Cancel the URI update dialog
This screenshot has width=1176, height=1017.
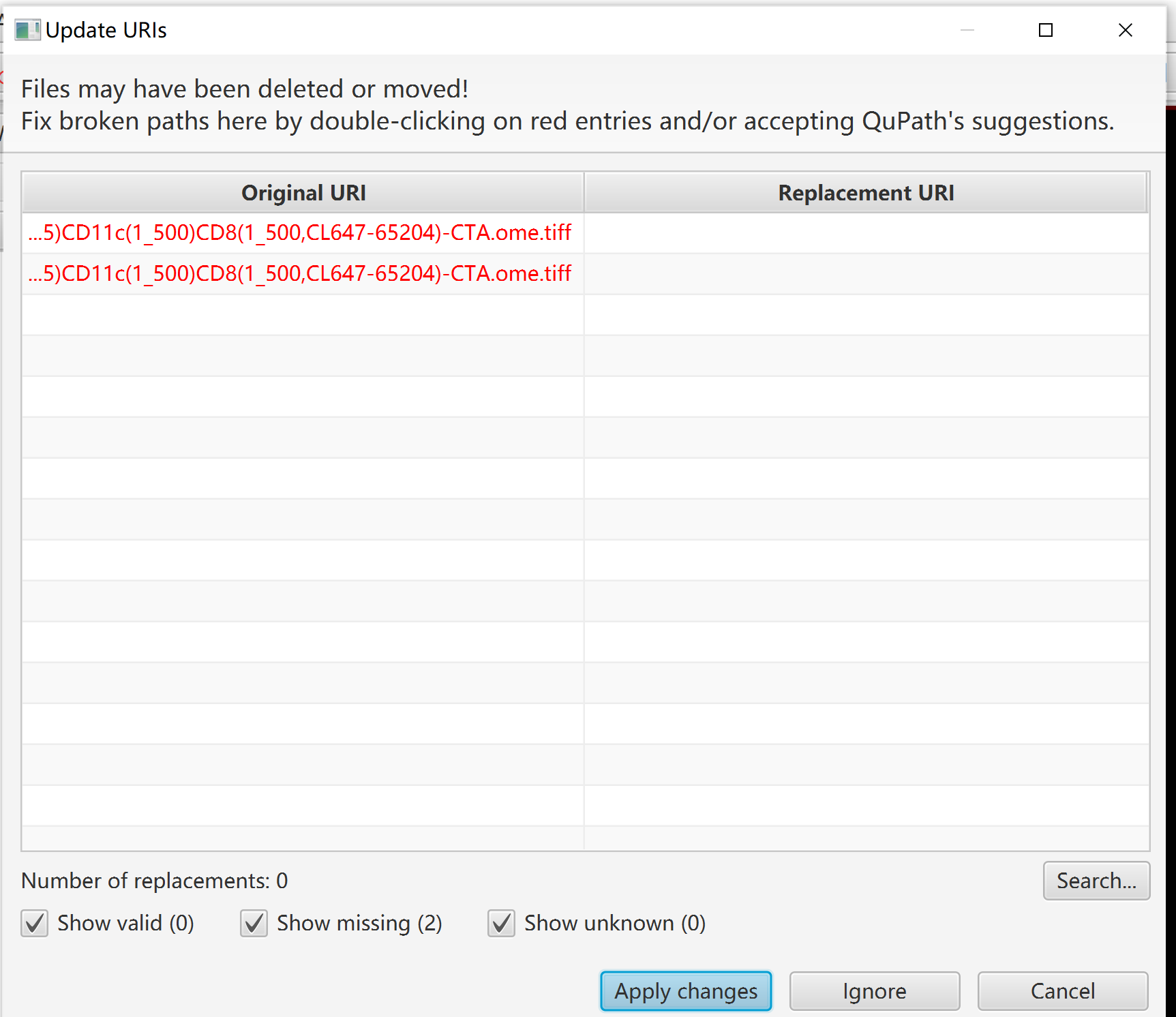(1062, 991)
